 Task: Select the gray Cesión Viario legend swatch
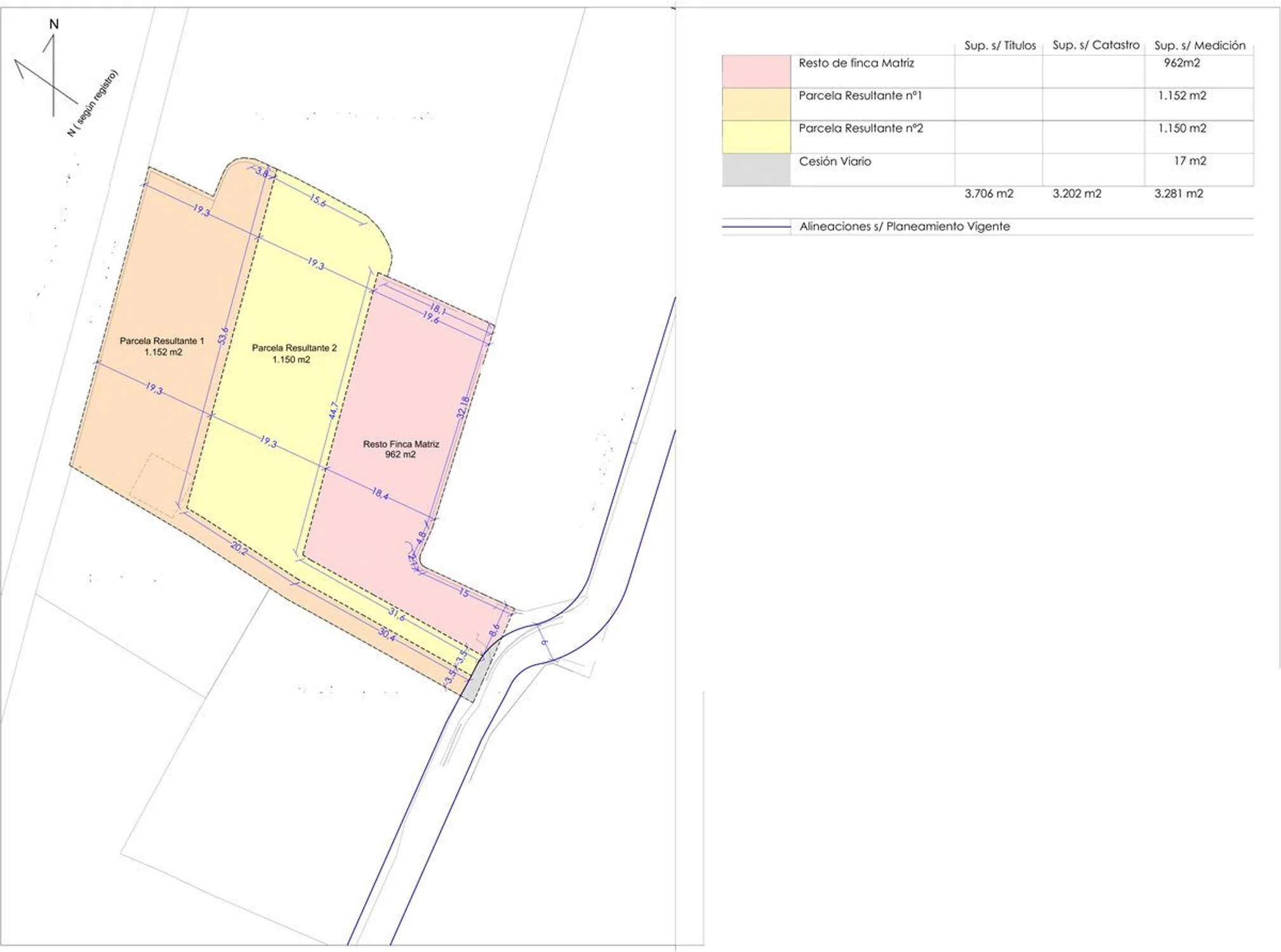point(756,169)
